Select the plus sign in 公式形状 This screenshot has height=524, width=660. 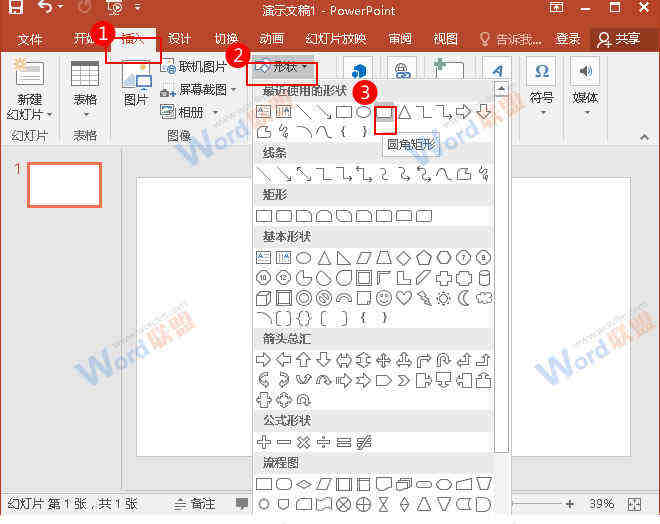[264, 442]
